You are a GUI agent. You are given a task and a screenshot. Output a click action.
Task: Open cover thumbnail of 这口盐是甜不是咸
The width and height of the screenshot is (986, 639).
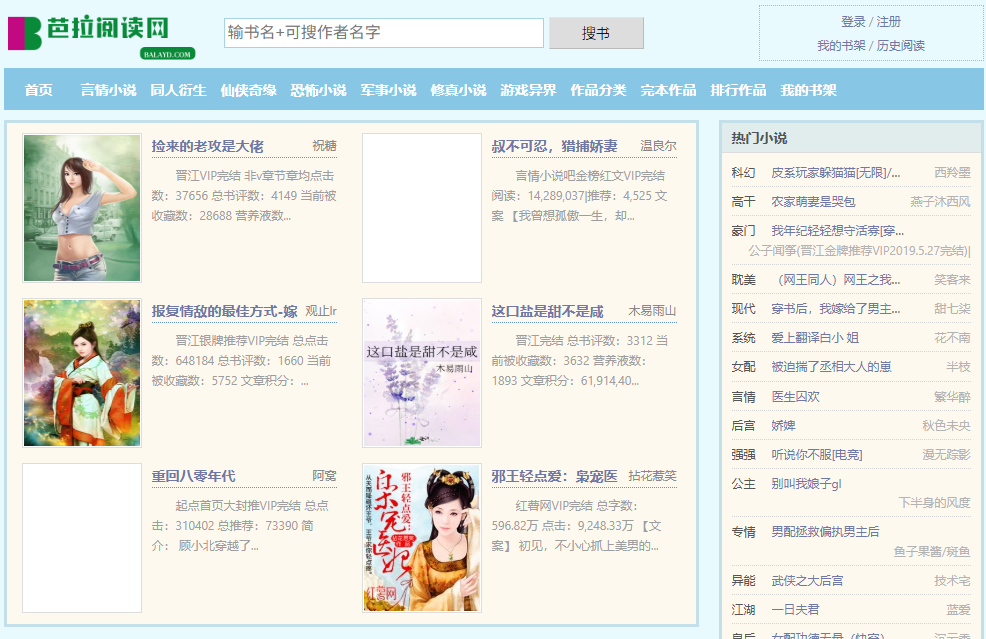pos(421,373)
